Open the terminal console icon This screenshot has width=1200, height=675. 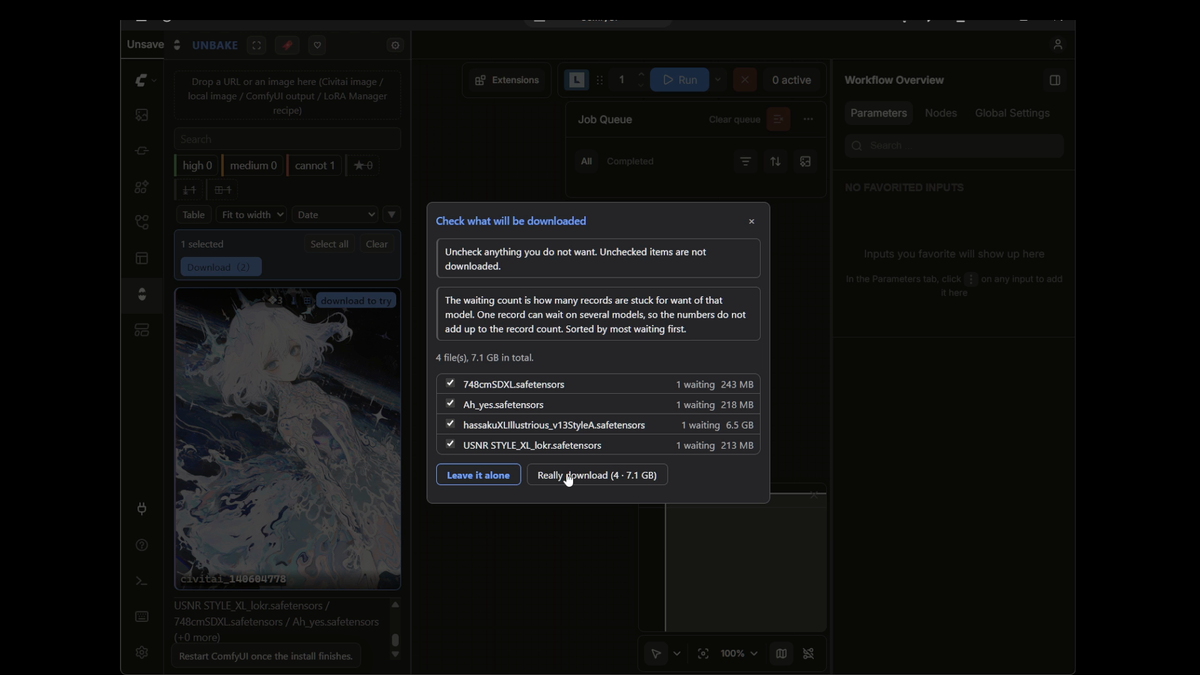click(x=142, y=581)
